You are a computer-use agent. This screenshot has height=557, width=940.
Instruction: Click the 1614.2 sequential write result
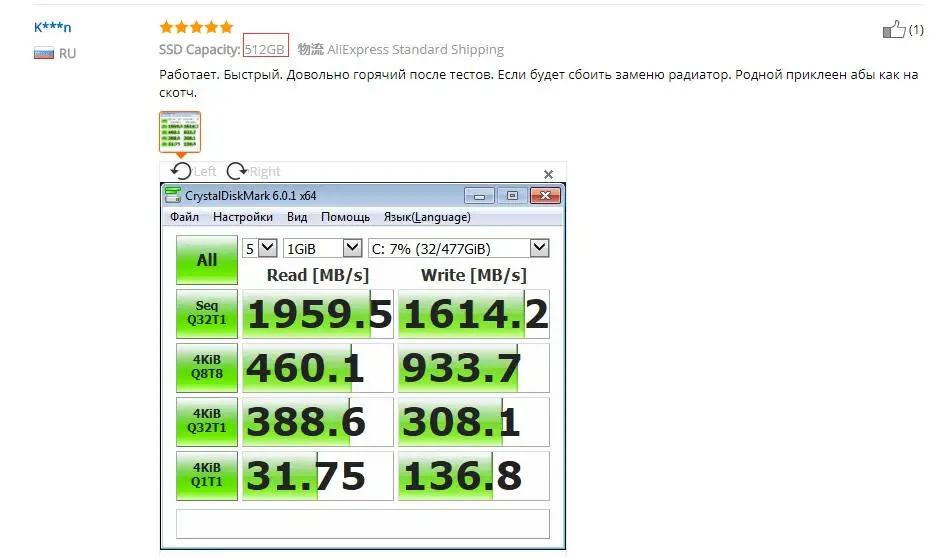(474, 314)
